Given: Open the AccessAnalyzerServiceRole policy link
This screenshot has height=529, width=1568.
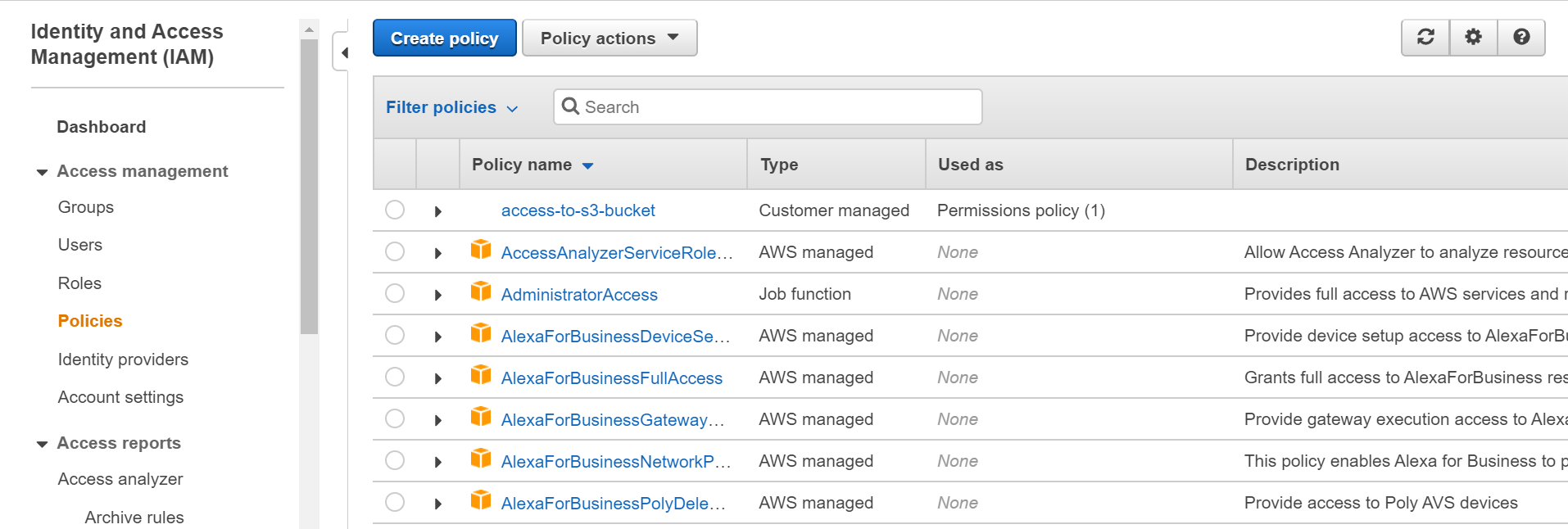Looking at the screenshot, I should tap(617, 253).
